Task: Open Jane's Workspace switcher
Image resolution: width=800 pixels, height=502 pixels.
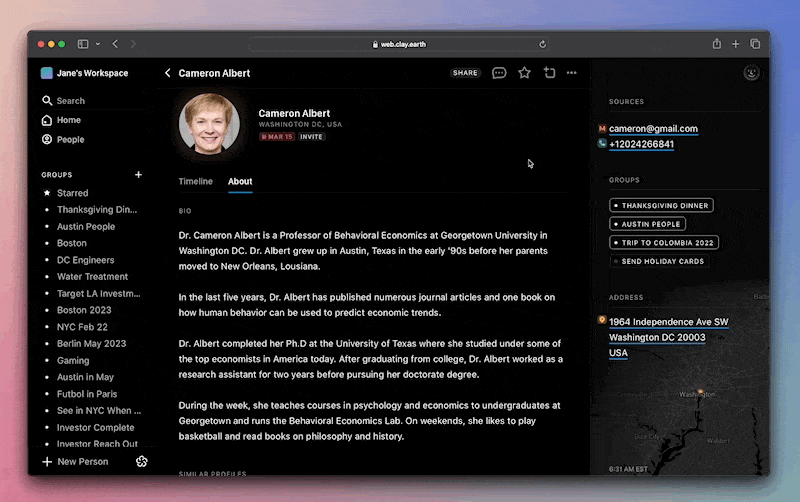Action: click(85, 73)
